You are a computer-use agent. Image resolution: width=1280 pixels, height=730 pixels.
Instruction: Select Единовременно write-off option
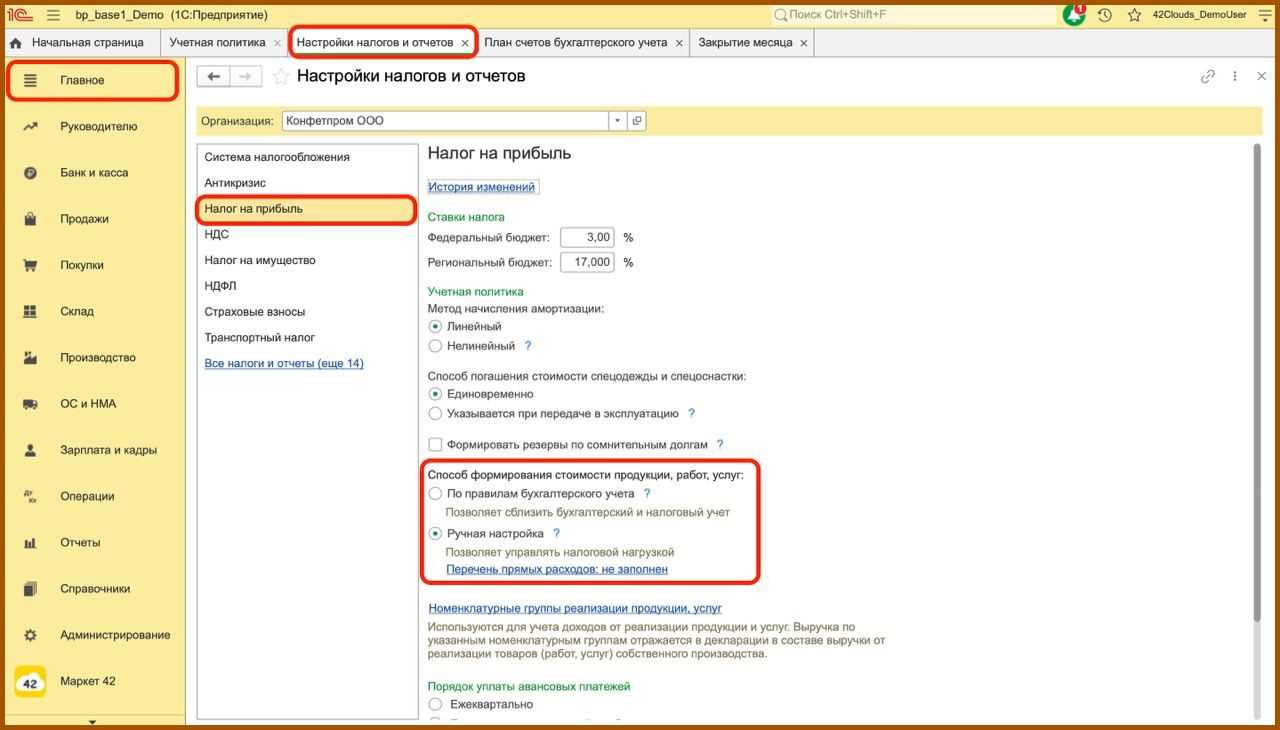pos(435,394)
